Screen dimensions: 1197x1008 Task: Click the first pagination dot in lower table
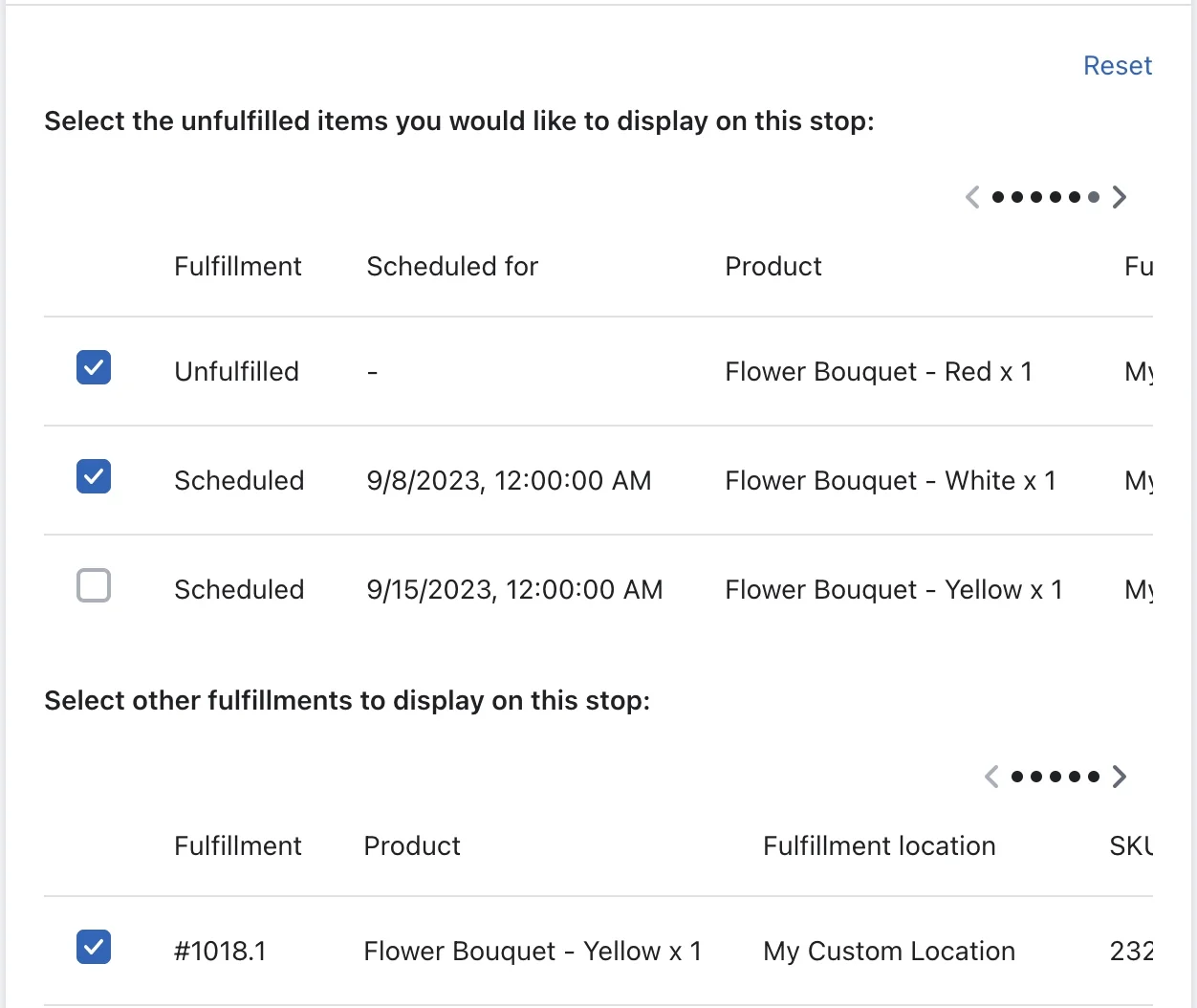coord(1017,777)
